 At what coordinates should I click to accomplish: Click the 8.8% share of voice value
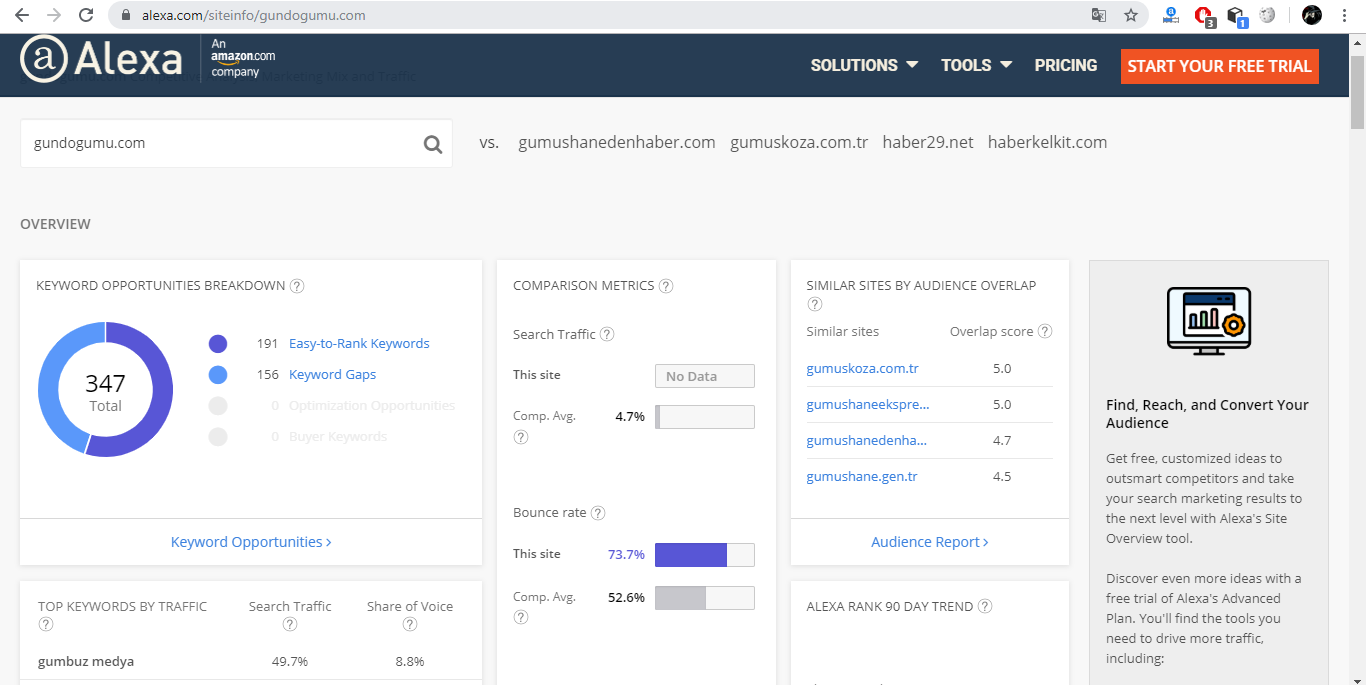coord(410,661)
